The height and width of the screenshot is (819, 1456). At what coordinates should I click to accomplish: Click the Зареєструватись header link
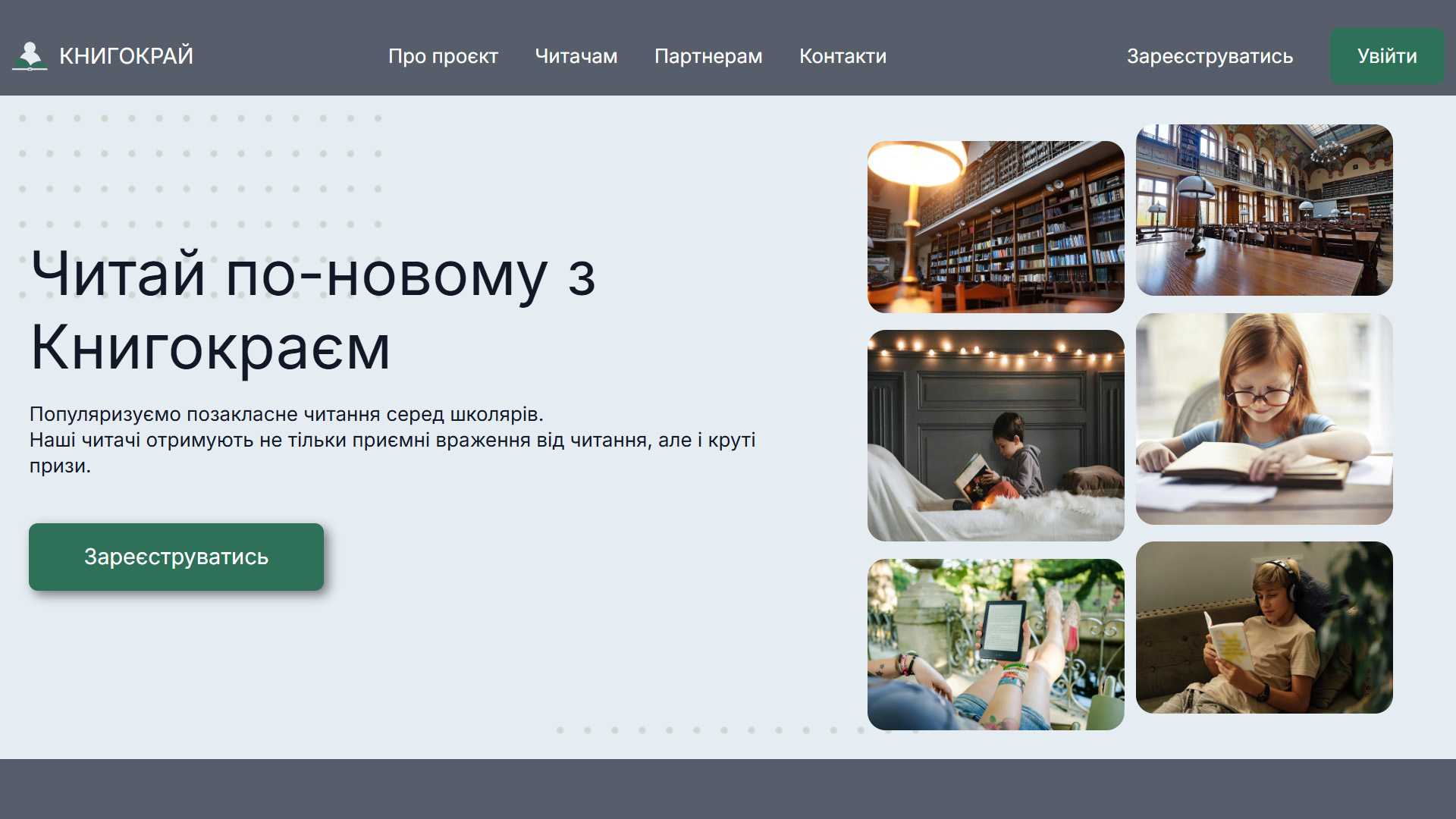click(x=1210, y=56)
